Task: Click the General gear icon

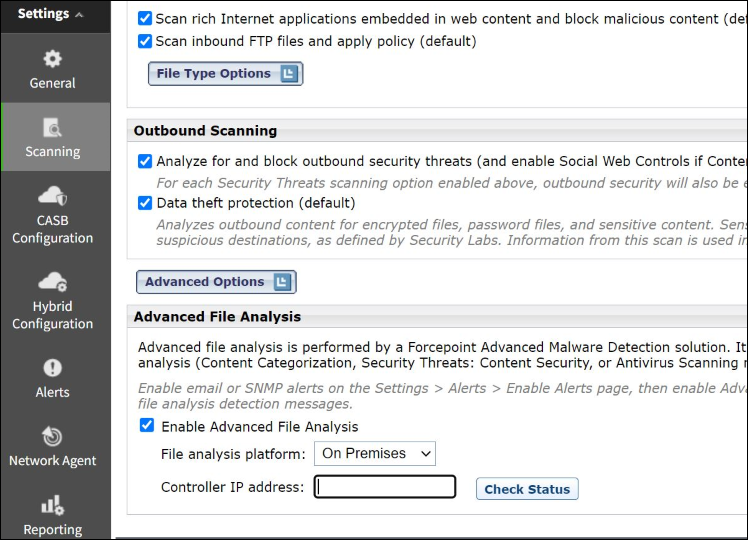Action: click(x=52, y=59)
